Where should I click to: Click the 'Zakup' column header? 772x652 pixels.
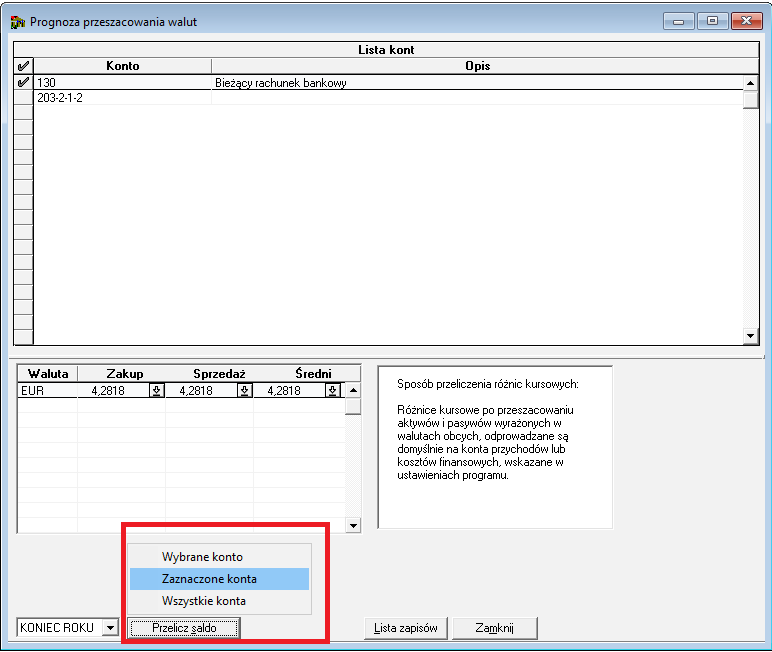(x=125, y=374)
